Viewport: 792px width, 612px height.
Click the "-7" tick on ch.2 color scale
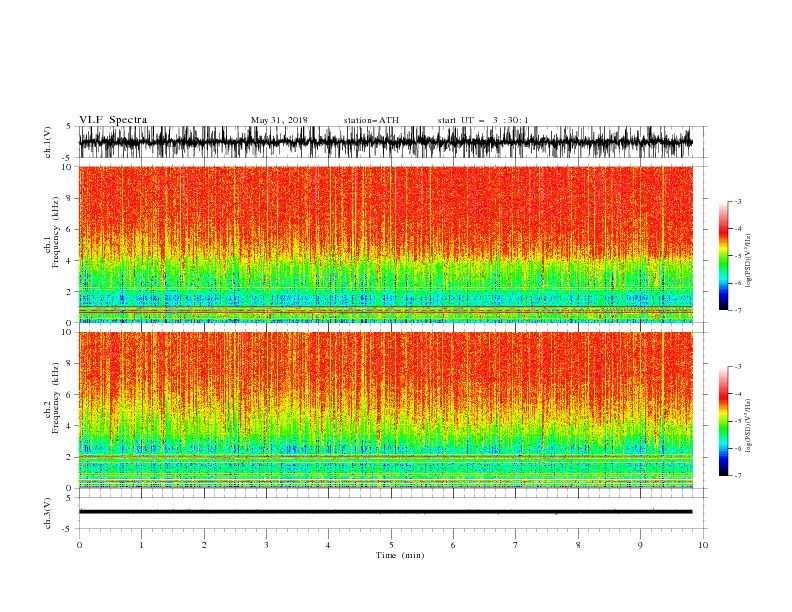pyautogui.click(x=738, y=476)
